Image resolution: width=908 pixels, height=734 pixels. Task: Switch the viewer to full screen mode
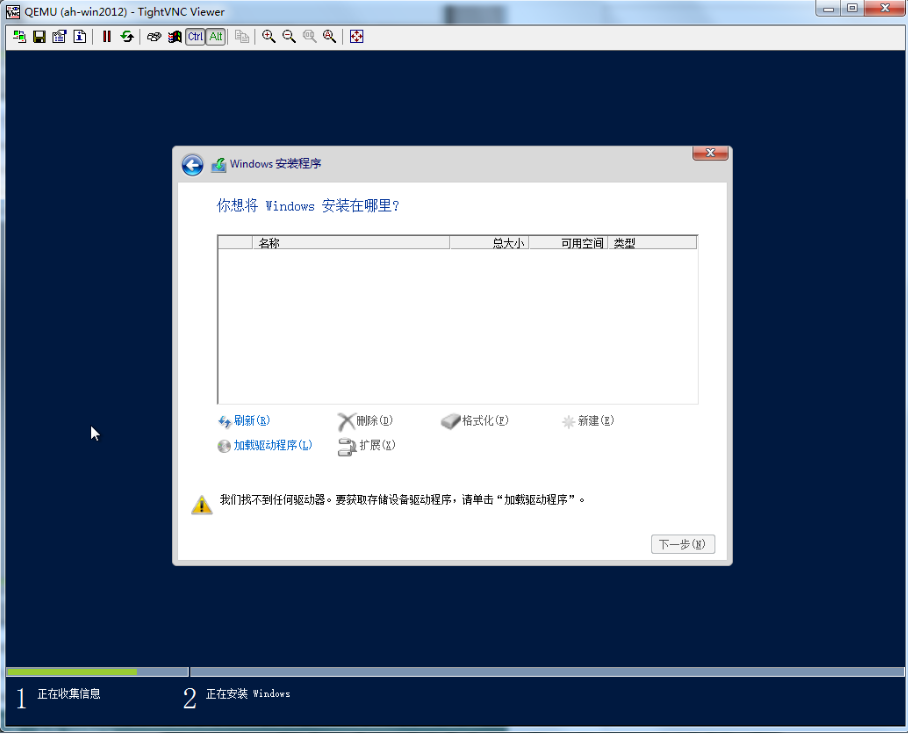coord(357,37)
